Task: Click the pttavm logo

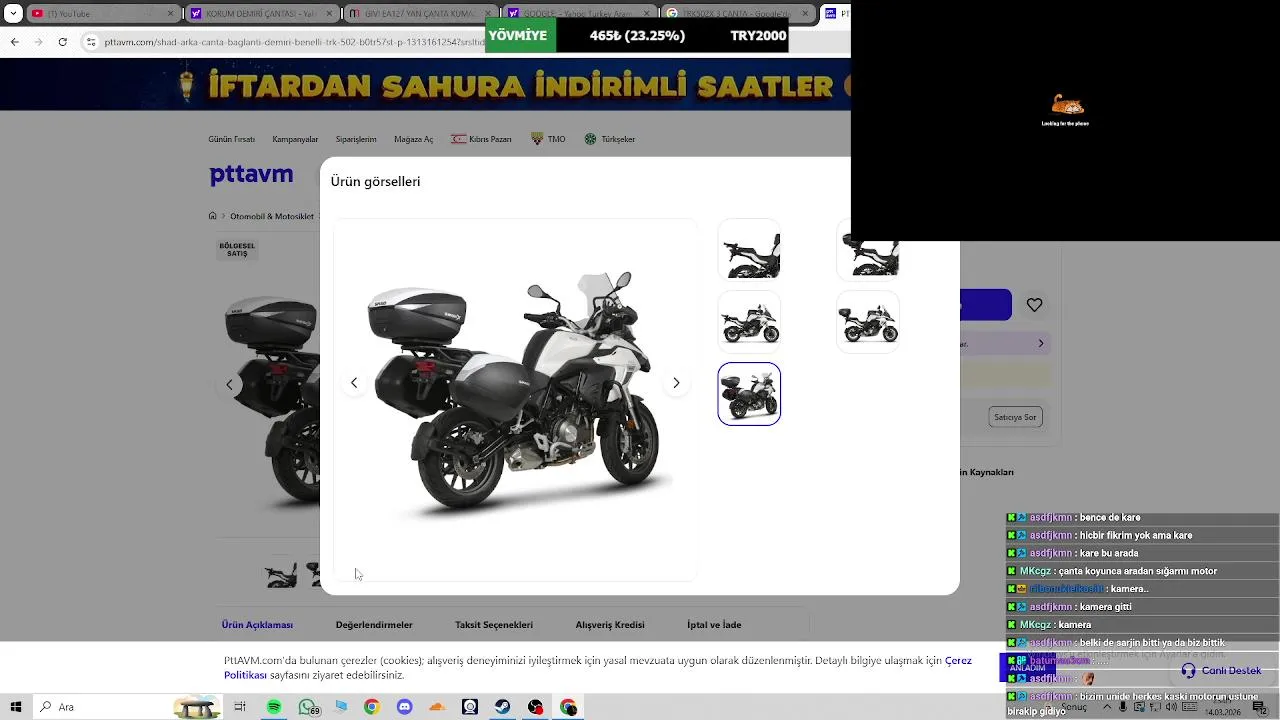Action: pos(251,174)
